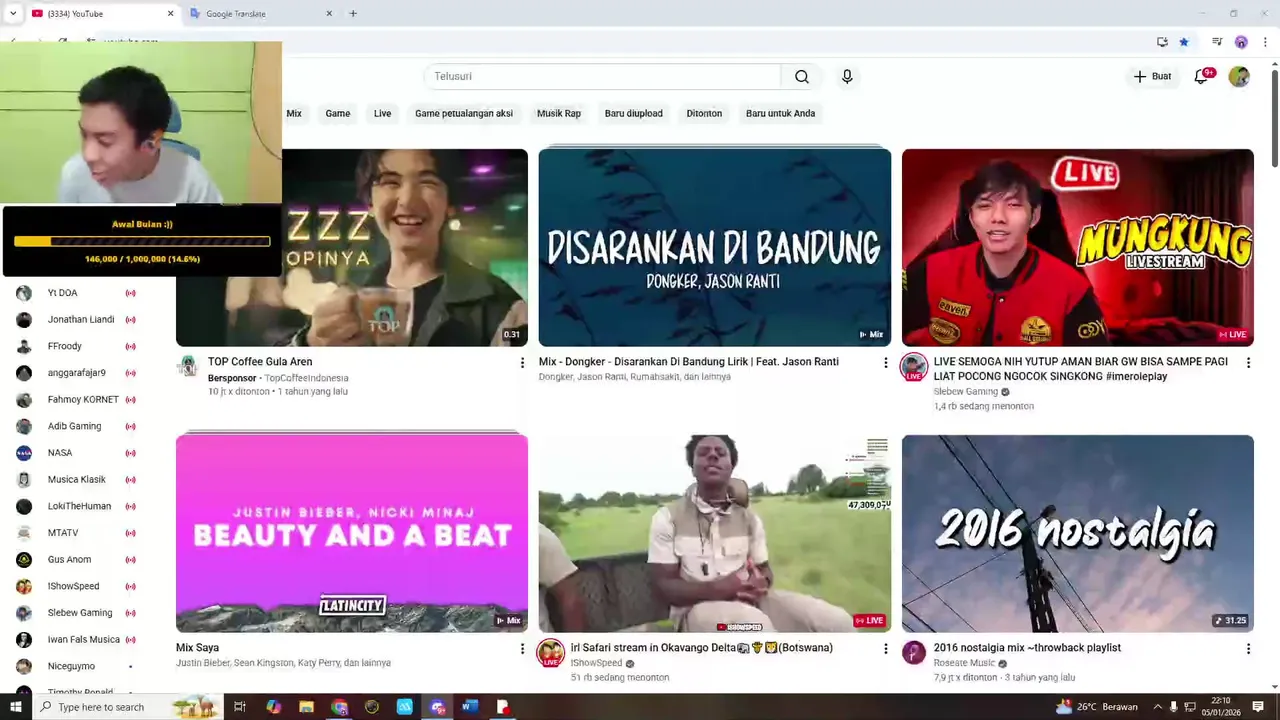Open Task View on the taskbar
The width and height of the screenshot is (1280, 720).
click(x=240, y=707)
